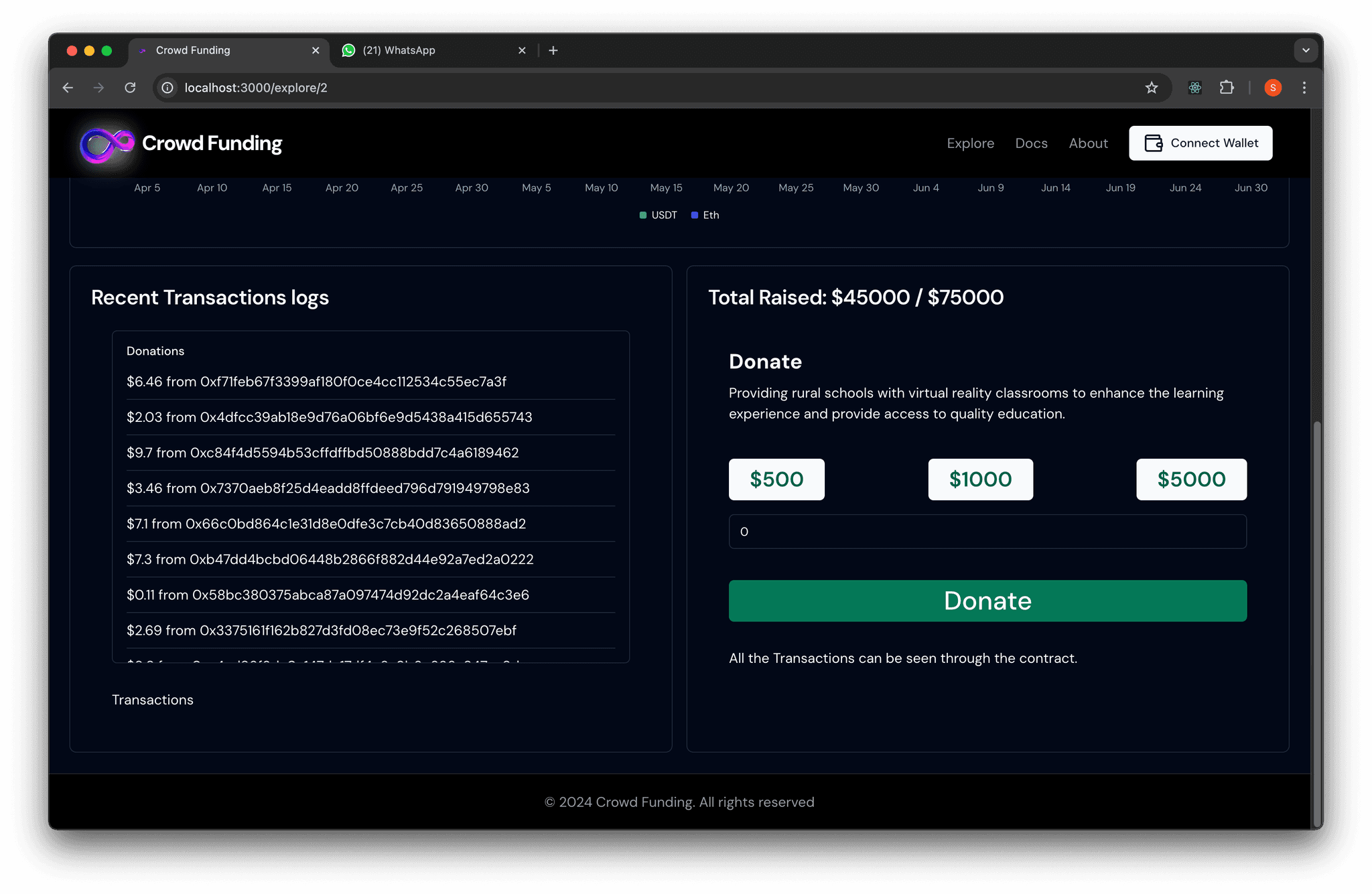
Task: Open the Explore nav link
Action: tap(970, 143)
